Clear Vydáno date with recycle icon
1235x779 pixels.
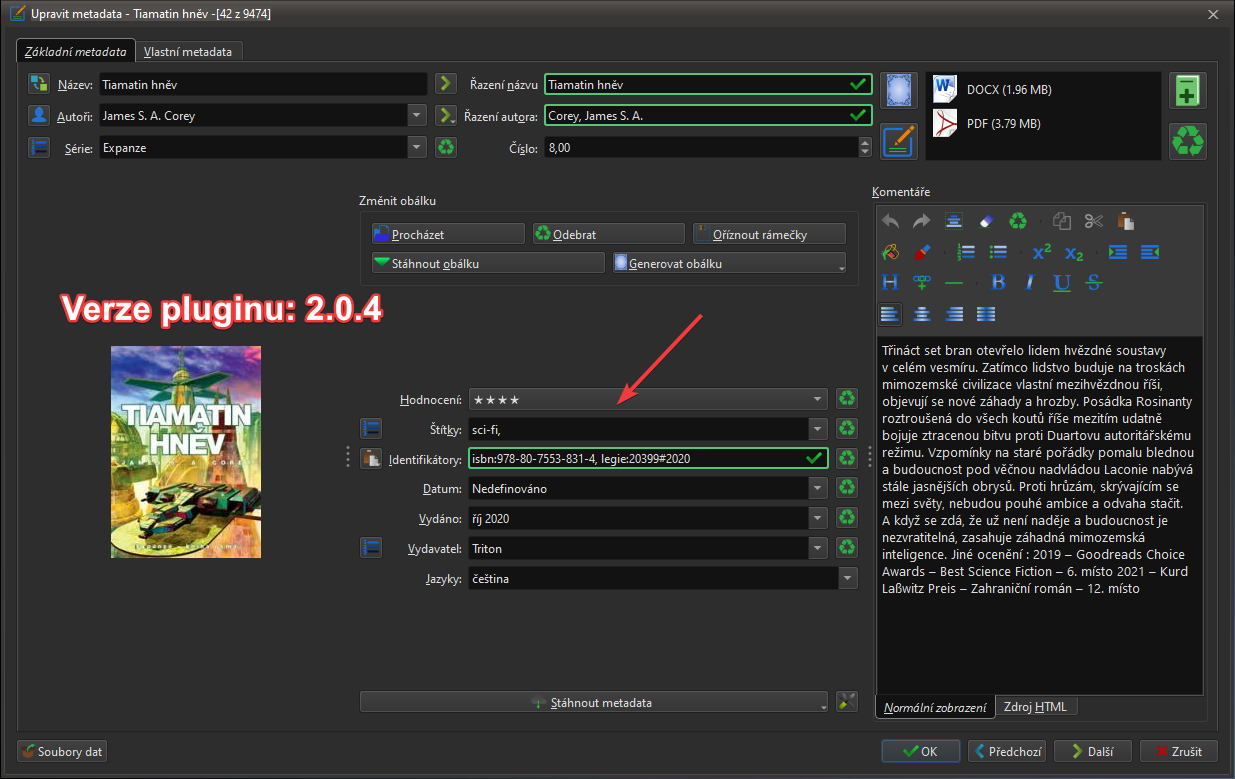847,519
